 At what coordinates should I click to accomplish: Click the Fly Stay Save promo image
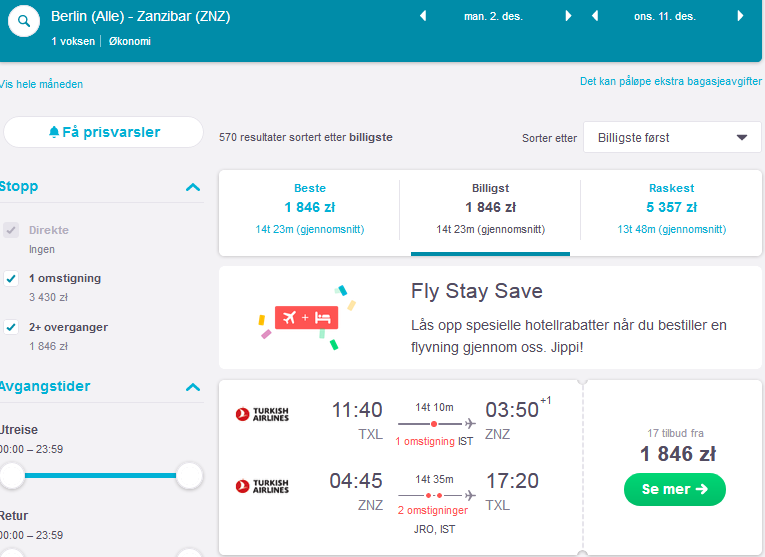(307, 318)
